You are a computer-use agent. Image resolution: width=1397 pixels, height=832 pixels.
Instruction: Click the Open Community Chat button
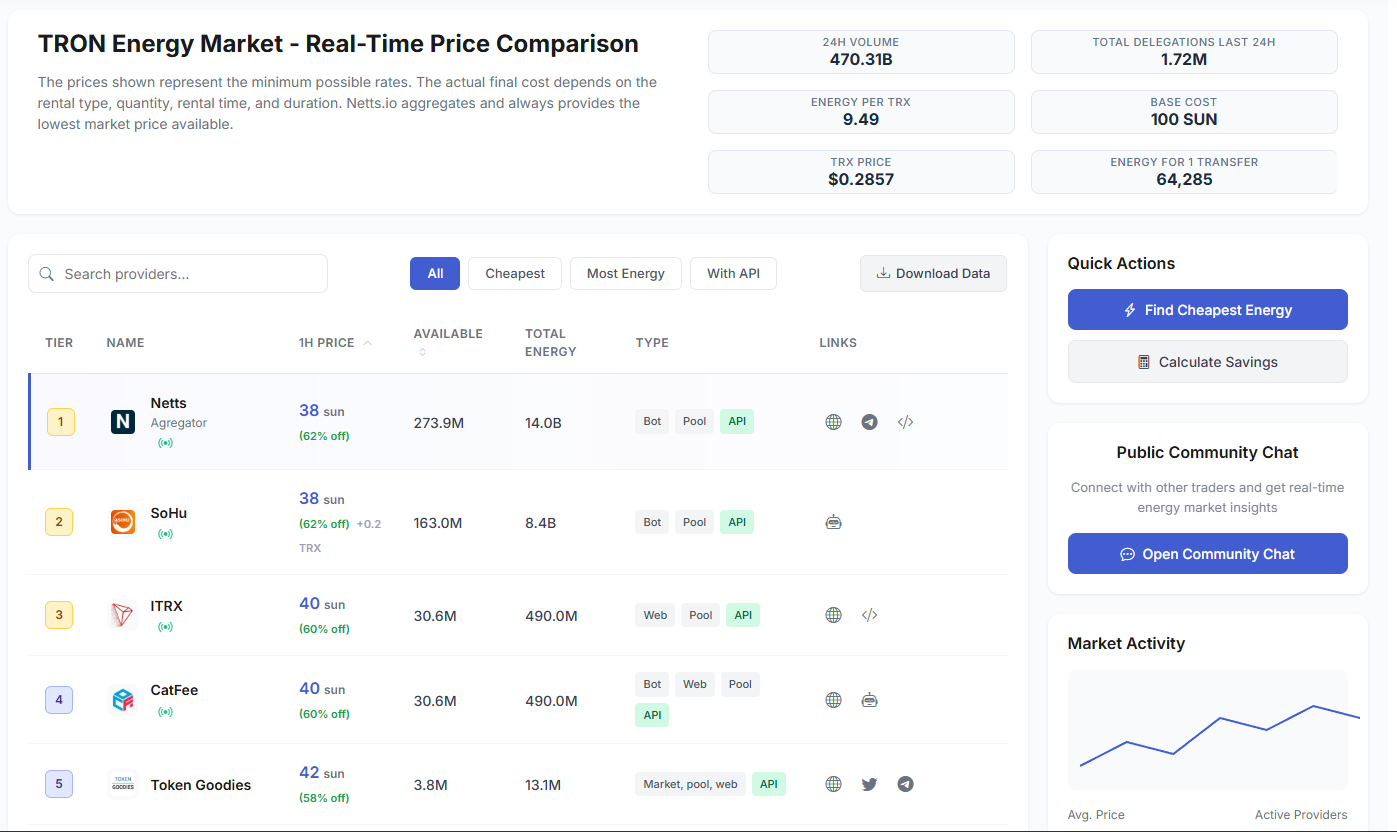coord(1207,554)
